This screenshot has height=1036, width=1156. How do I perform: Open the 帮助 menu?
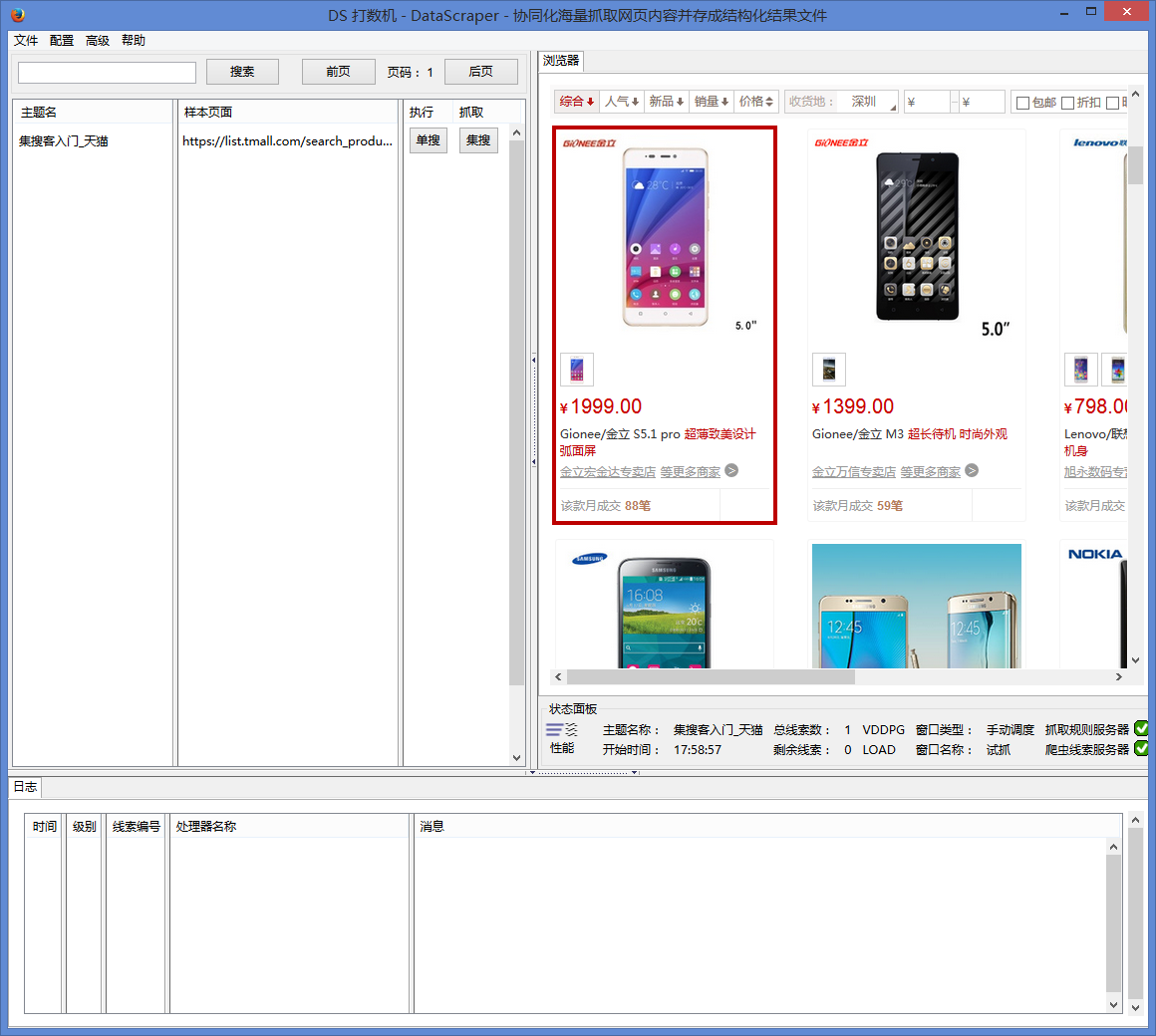click(134, 41)
